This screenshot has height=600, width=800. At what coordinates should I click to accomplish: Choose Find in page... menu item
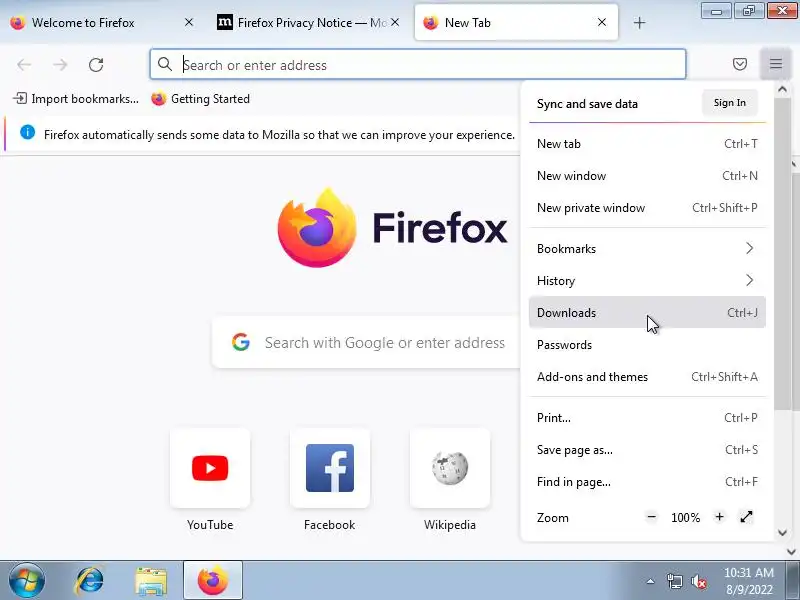[x=647, y=482]
